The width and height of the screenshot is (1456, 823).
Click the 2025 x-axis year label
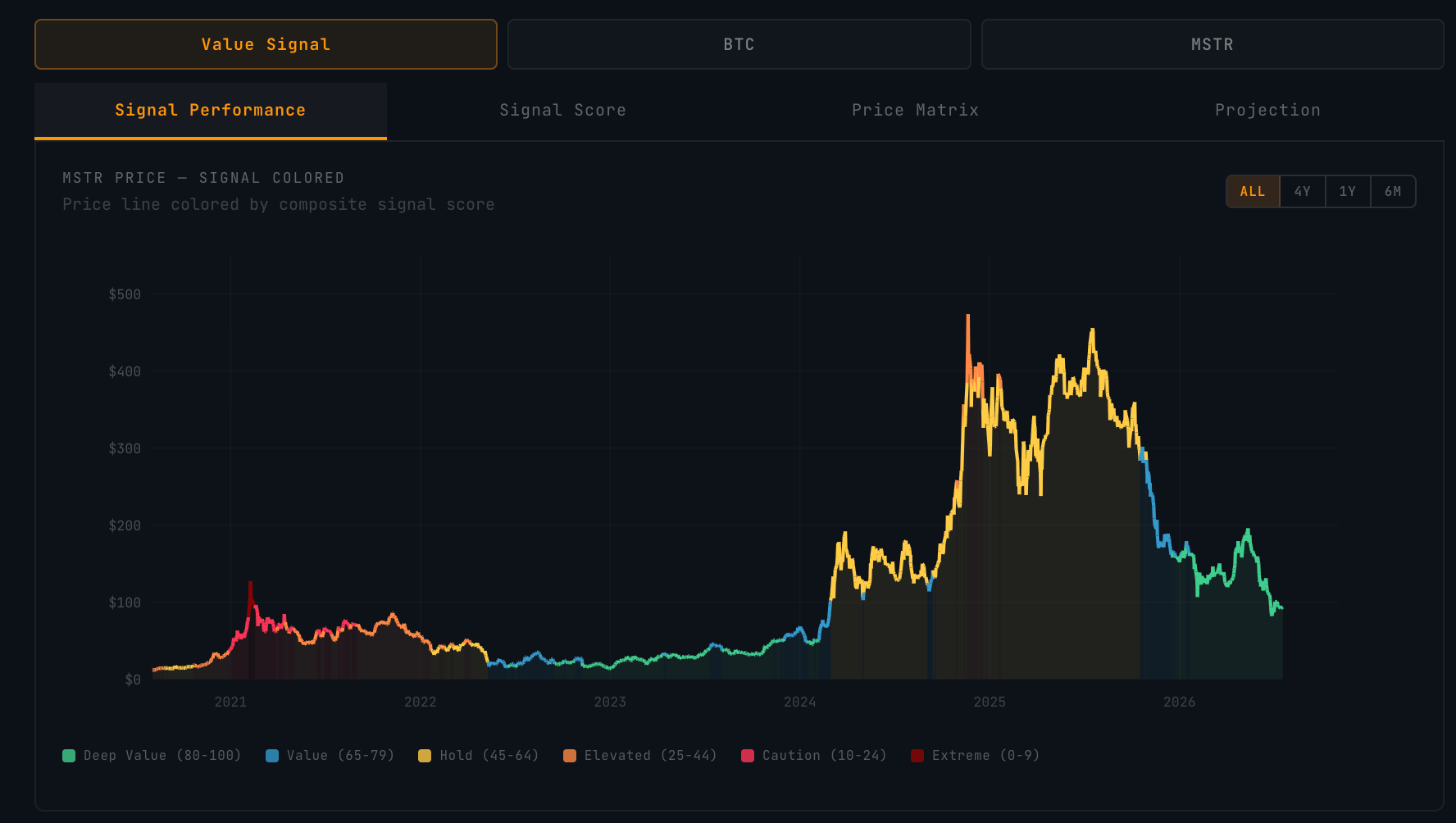coord(990,702)
